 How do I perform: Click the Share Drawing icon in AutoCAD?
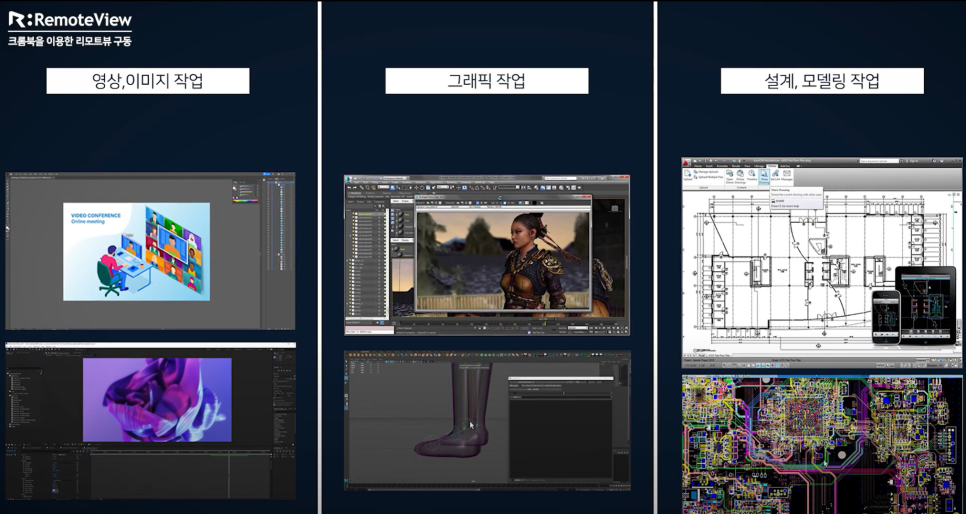tap(764, 177)
